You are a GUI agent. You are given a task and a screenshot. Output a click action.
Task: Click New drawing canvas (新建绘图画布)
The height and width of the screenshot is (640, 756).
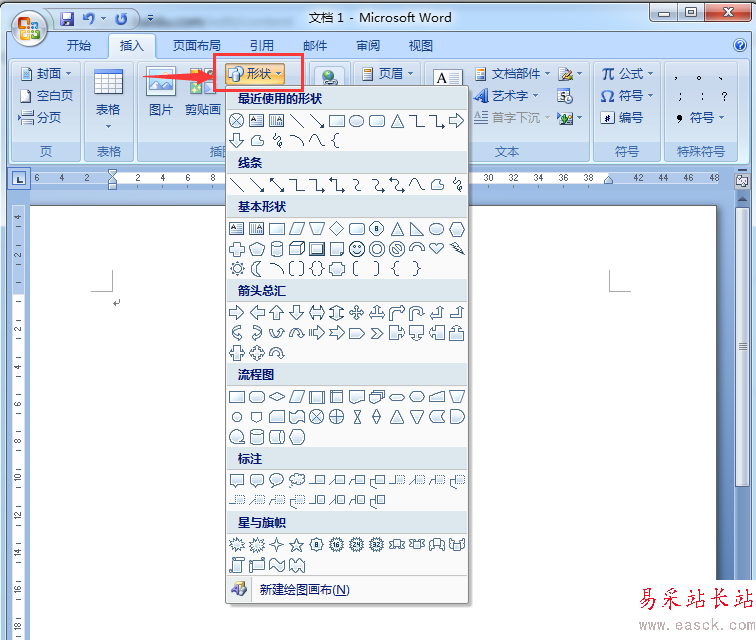pos(347,589)
